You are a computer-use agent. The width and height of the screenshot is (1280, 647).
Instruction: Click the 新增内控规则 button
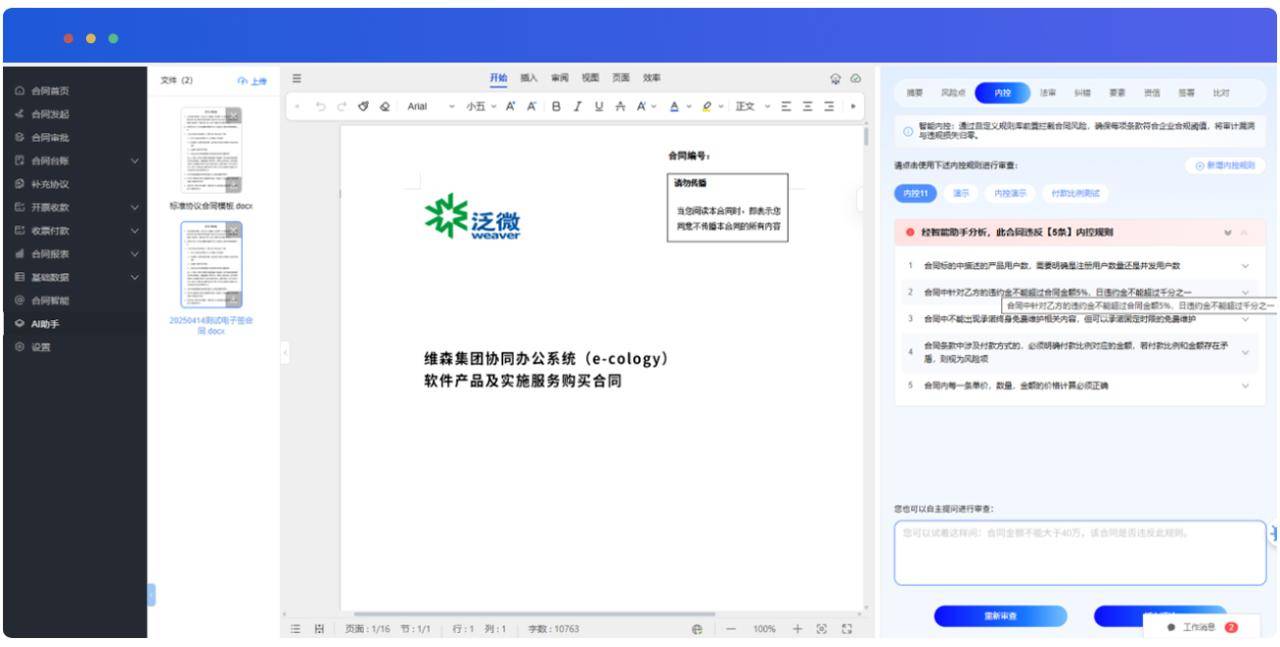[1225, 166]
